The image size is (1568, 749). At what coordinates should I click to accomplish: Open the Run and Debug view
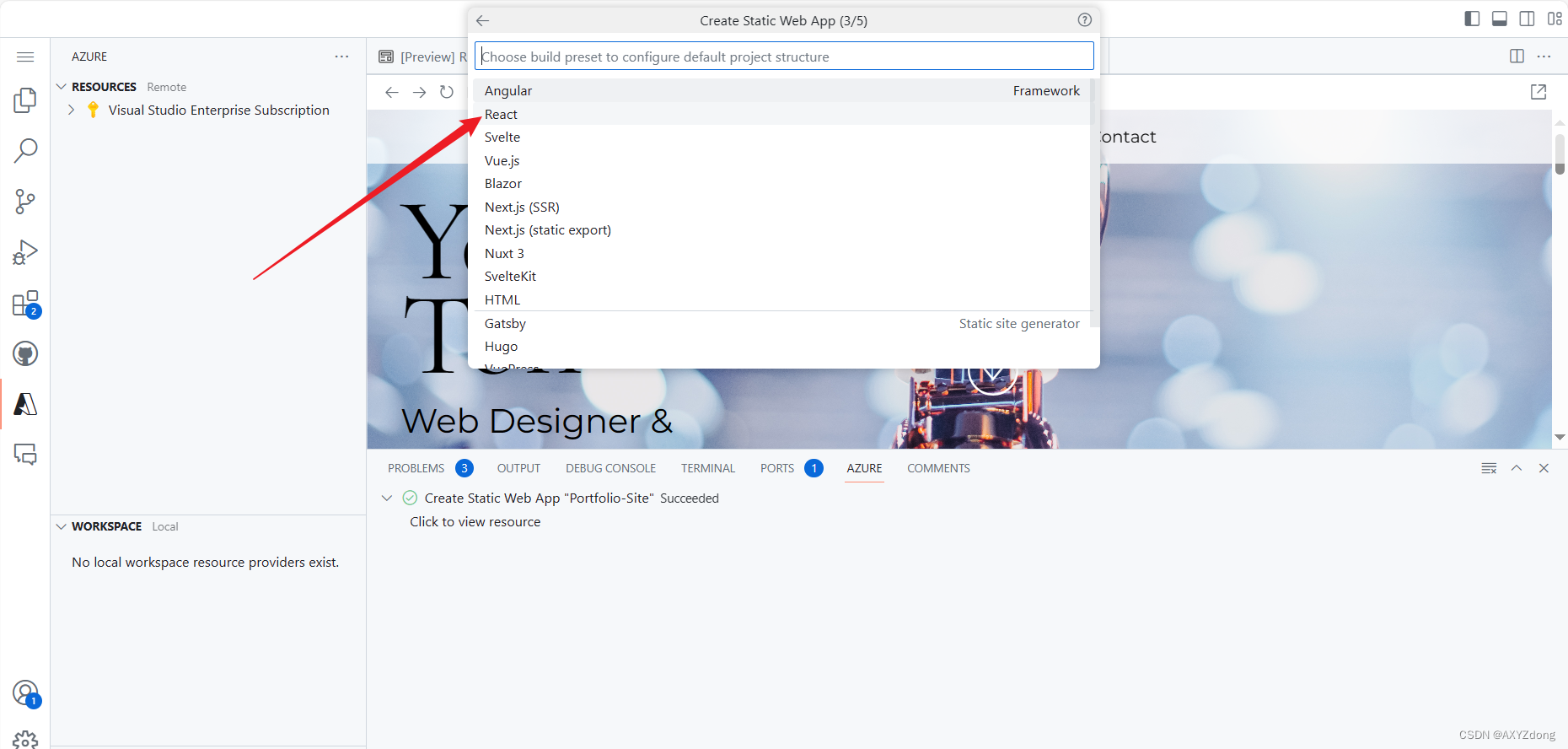pos(25,252)
